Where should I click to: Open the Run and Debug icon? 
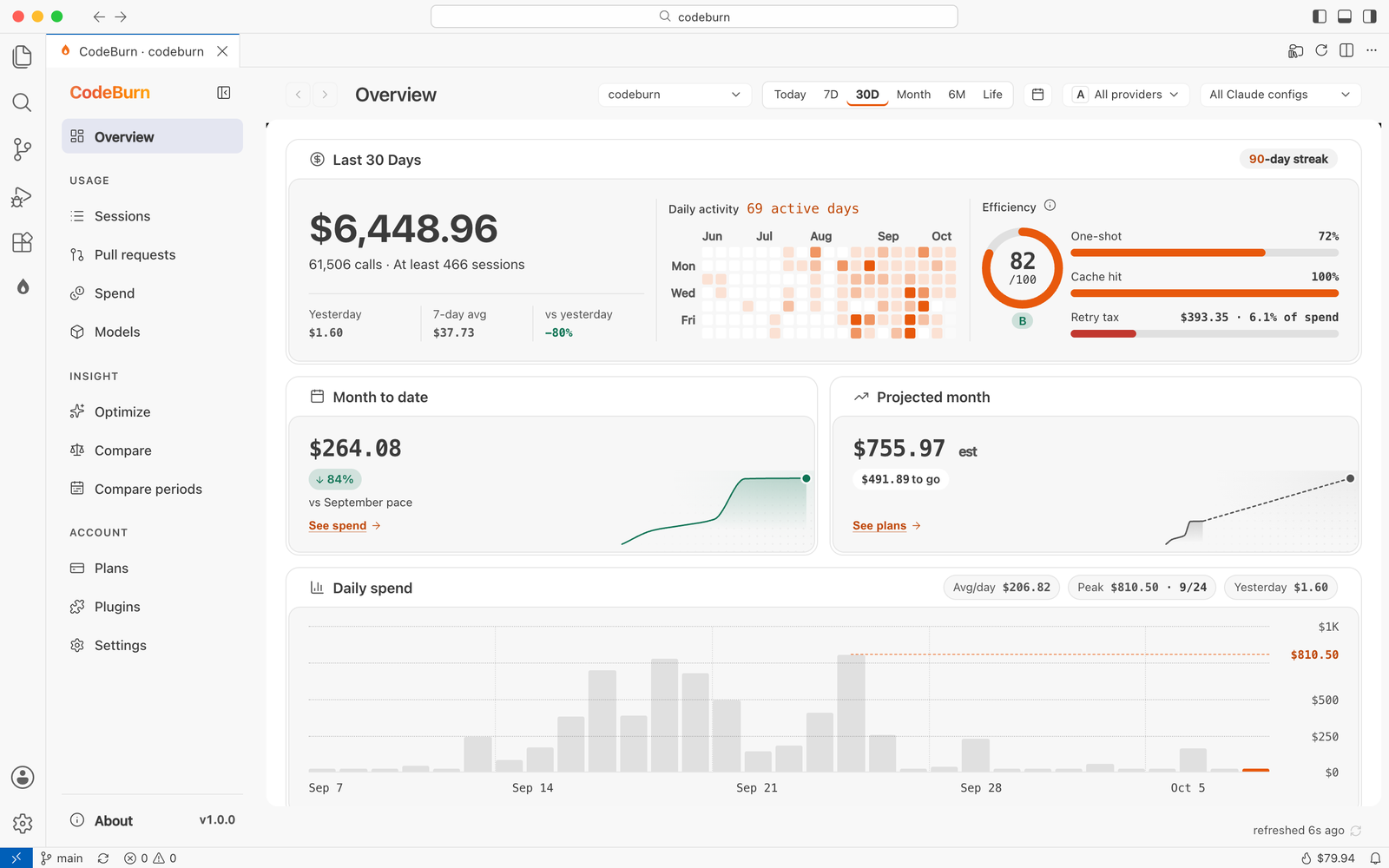coord(23,197)
